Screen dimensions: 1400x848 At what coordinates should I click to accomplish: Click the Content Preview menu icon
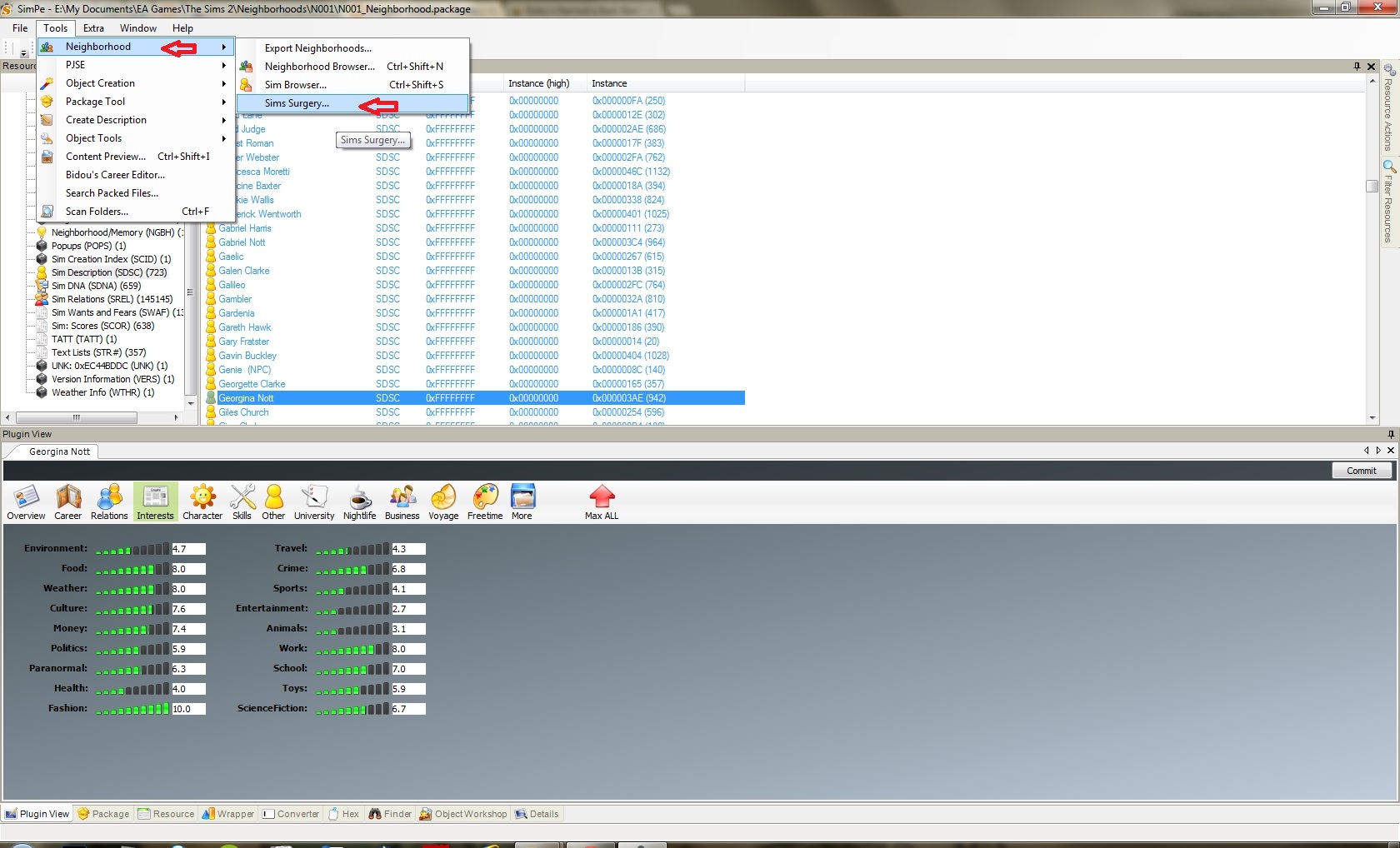pos(47,157)
